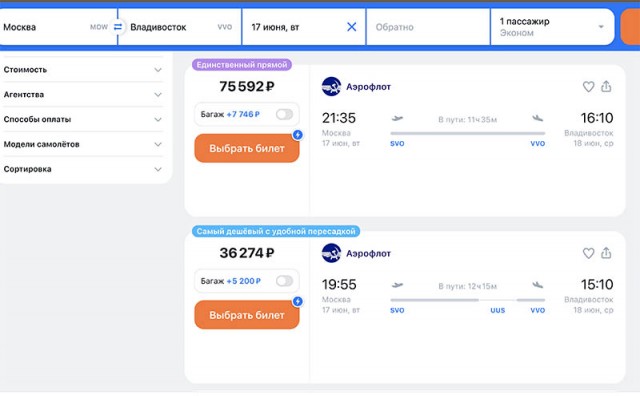The height and width of the screenshot is (396, 640).
Task: Click takeoff plane icon on 19:55 flight
Action: (x=397, y=285)
